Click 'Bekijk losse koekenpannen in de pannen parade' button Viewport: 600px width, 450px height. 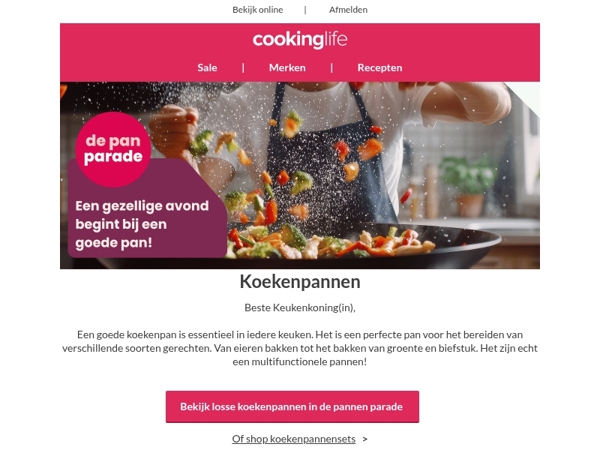click(x=292, y=407)
